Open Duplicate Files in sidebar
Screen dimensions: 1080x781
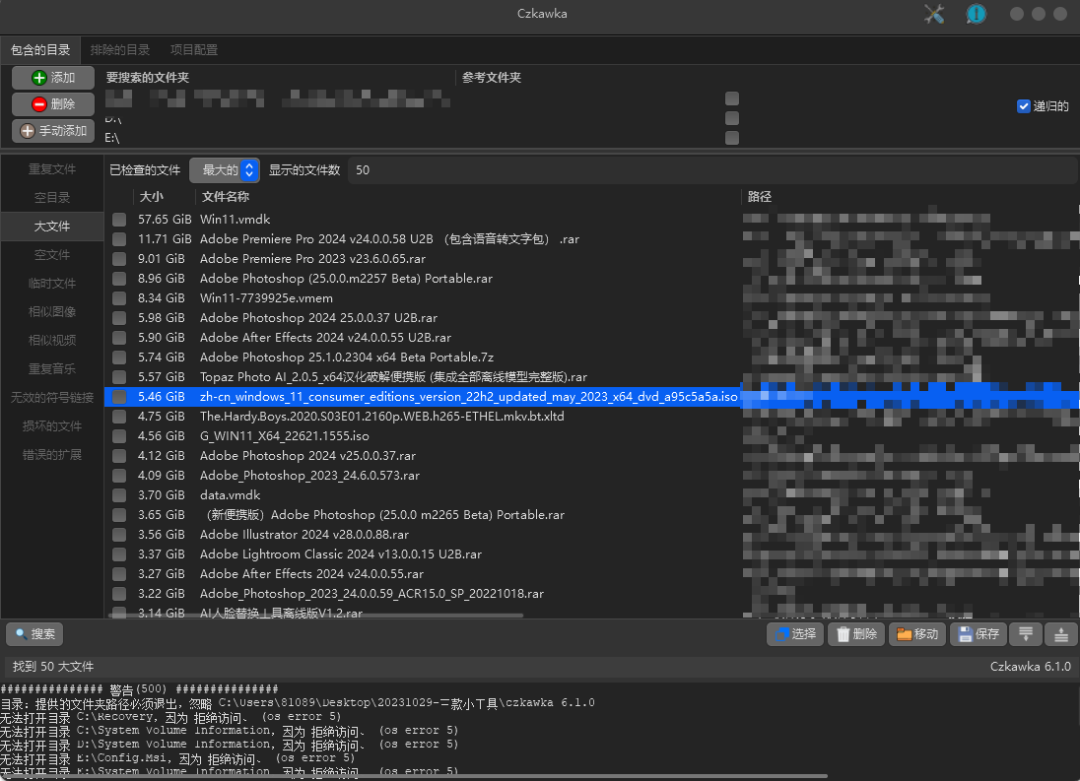(x=52, y=169)
